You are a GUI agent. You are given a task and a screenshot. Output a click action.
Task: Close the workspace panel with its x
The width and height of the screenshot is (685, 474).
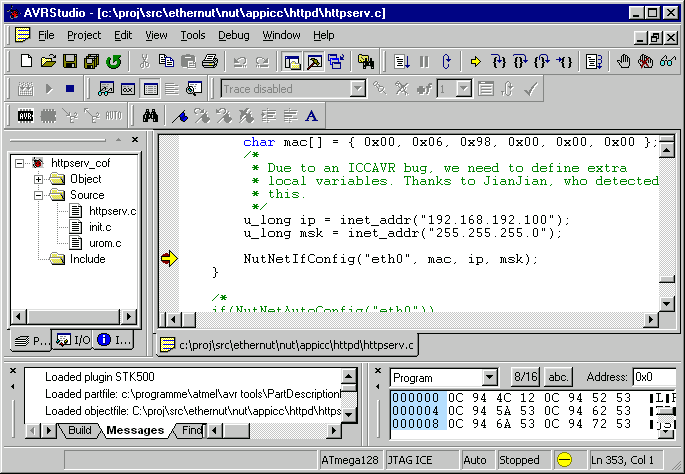pos(135,139)
